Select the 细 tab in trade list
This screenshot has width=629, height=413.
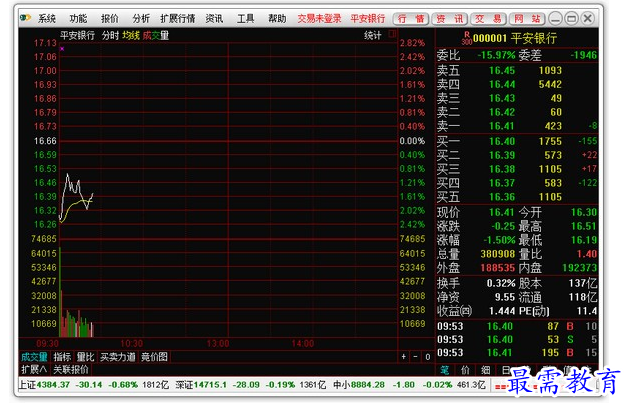click(x=485, y=370)
